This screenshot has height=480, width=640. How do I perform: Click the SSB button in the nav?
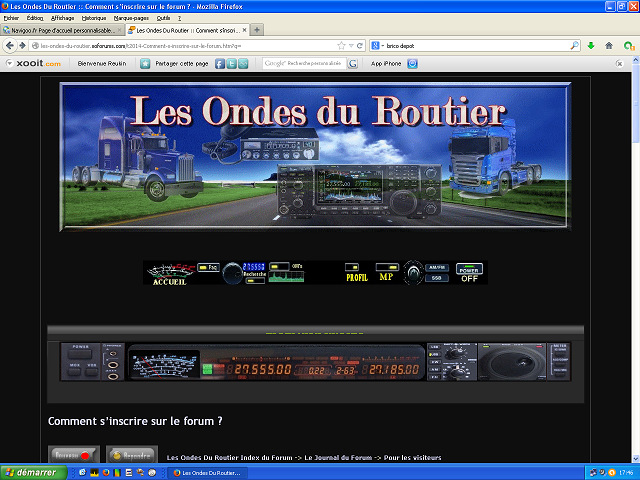point(437,278)
